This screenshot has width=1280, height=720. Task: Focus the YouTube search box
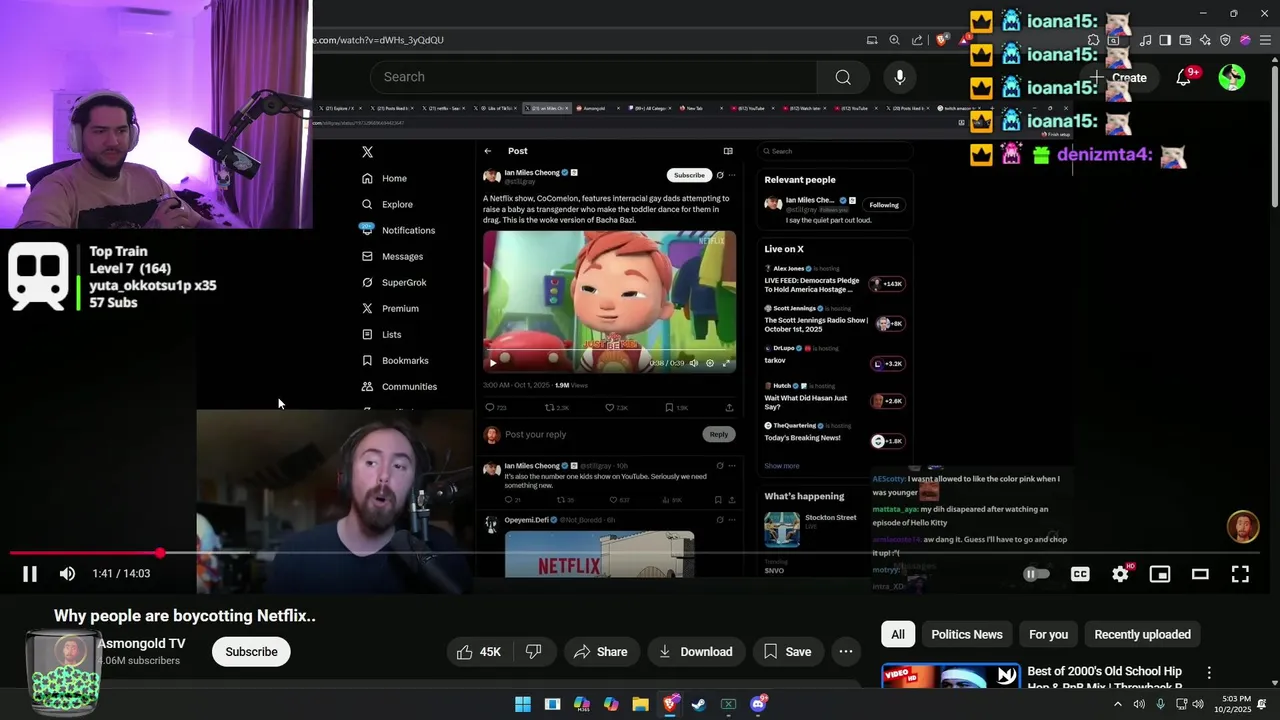click(x=593, y=77)
